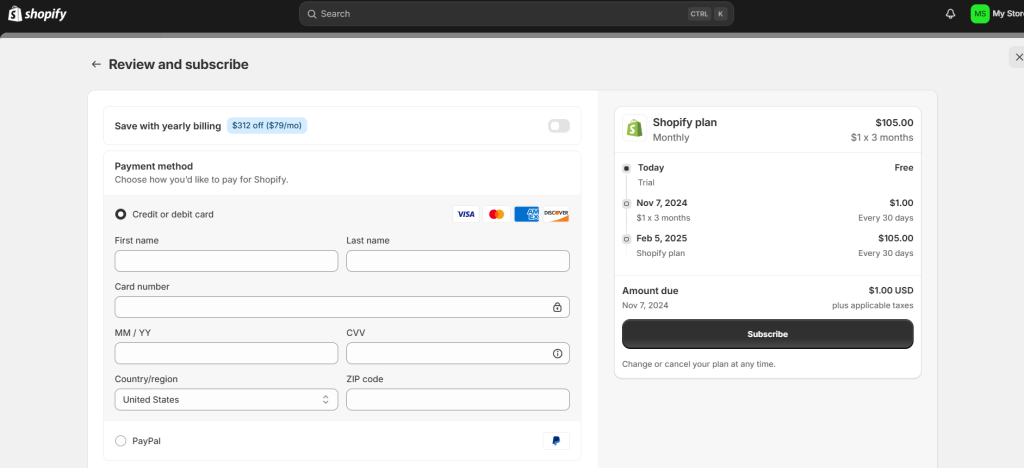1024x468 pixels.
Task: Click the Today timeline marker
Action: point(627,168)
